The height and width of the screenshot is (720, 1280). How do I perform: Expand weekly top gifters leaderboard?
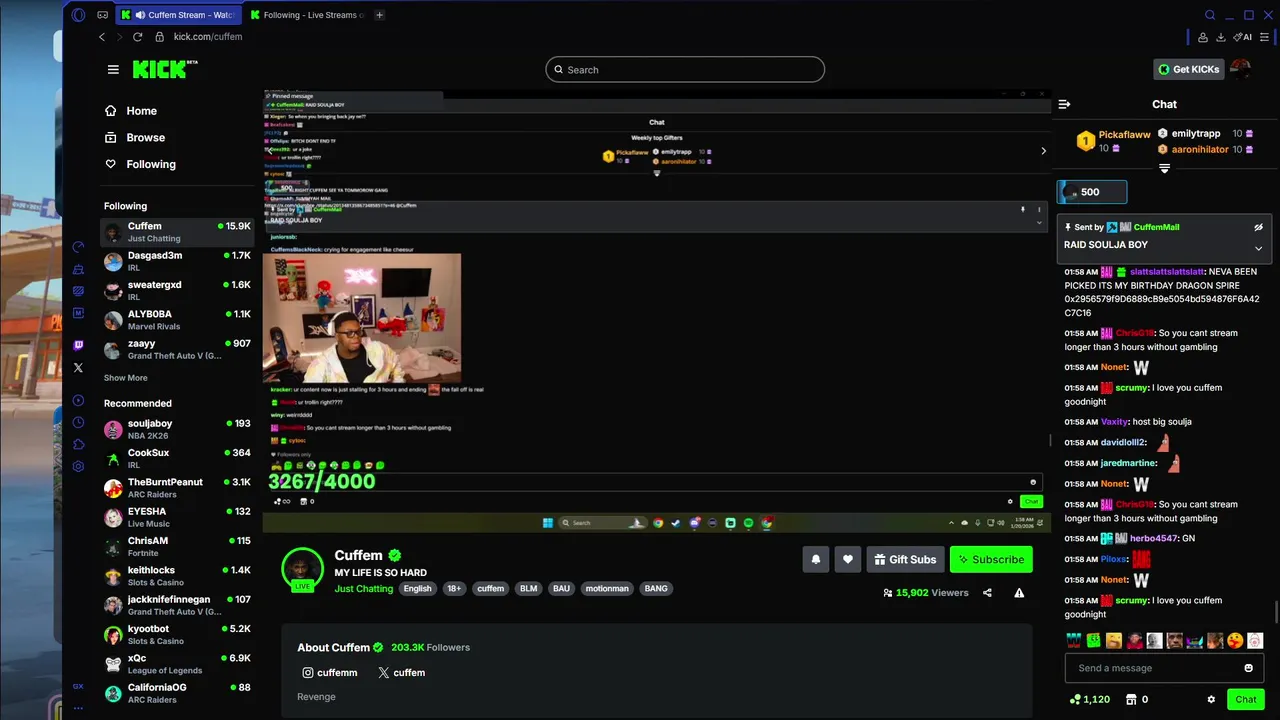[x=1164, y=169]
